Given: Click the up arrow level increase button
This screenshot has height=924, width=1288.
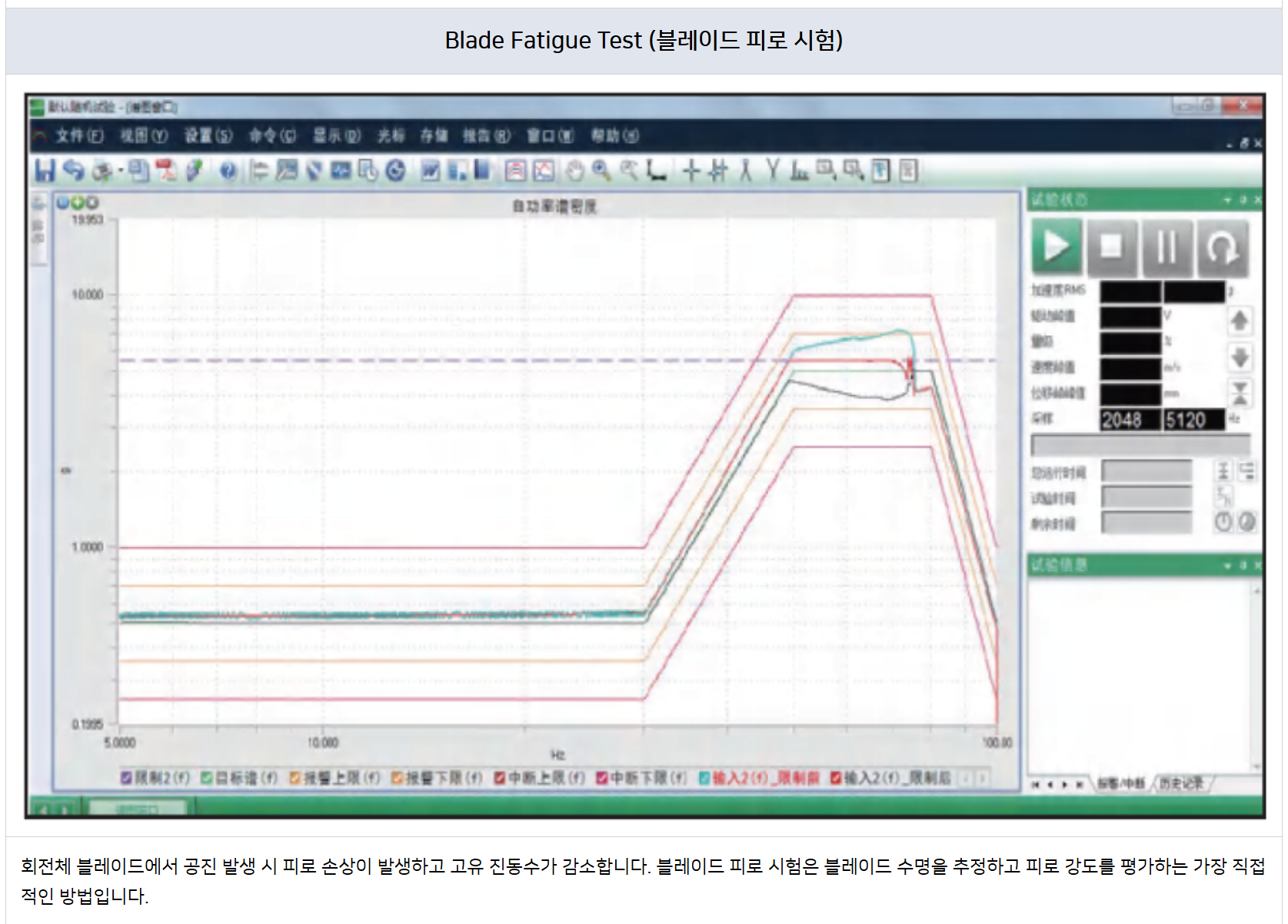Looking at the screenshot, I should [x=1239, y=321].
